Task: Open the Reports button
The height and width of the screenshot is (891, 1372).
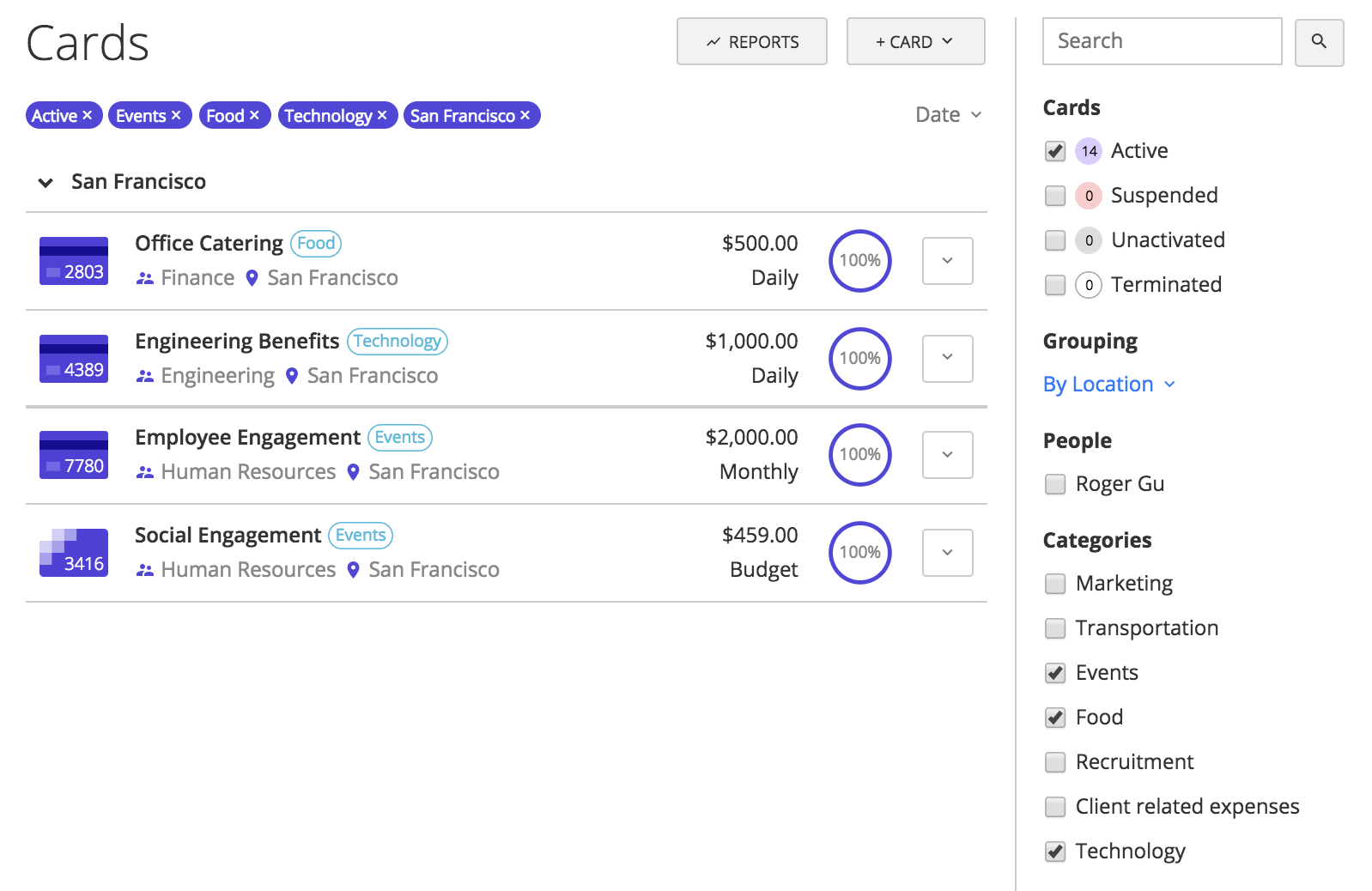Action: (751, 41)
